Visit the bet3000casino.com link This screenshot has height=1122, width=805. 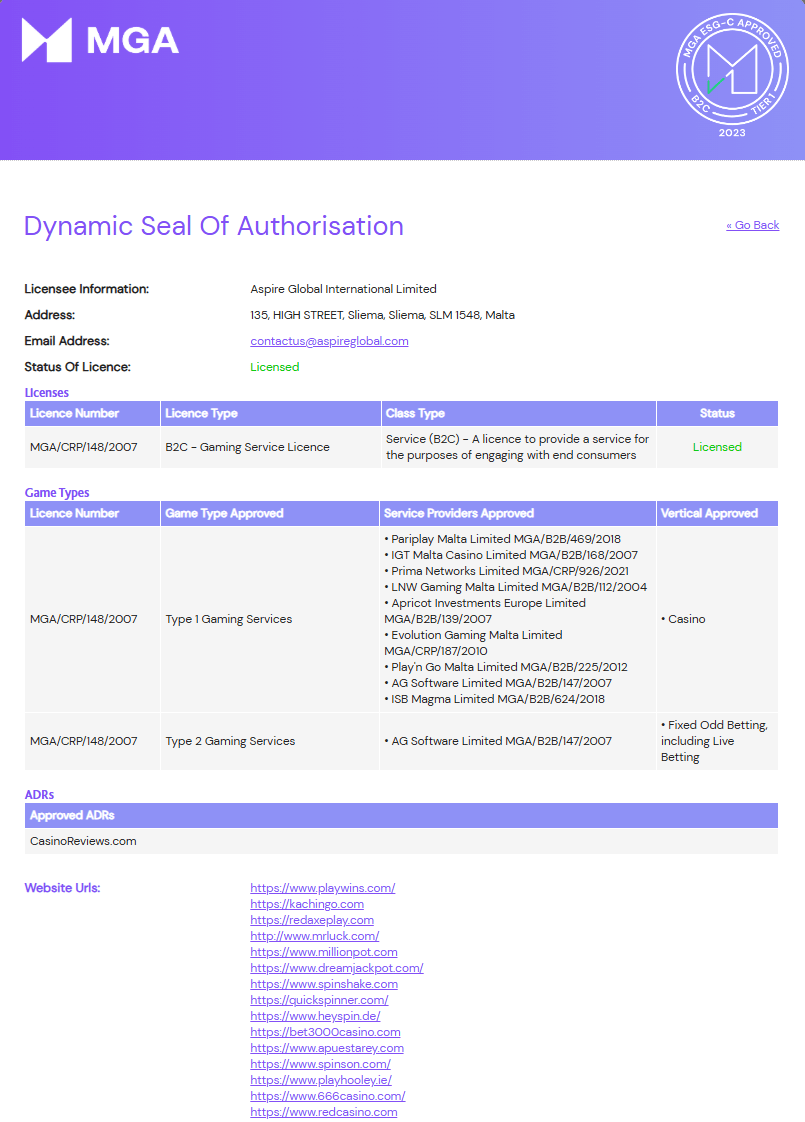click(326, 1032)
